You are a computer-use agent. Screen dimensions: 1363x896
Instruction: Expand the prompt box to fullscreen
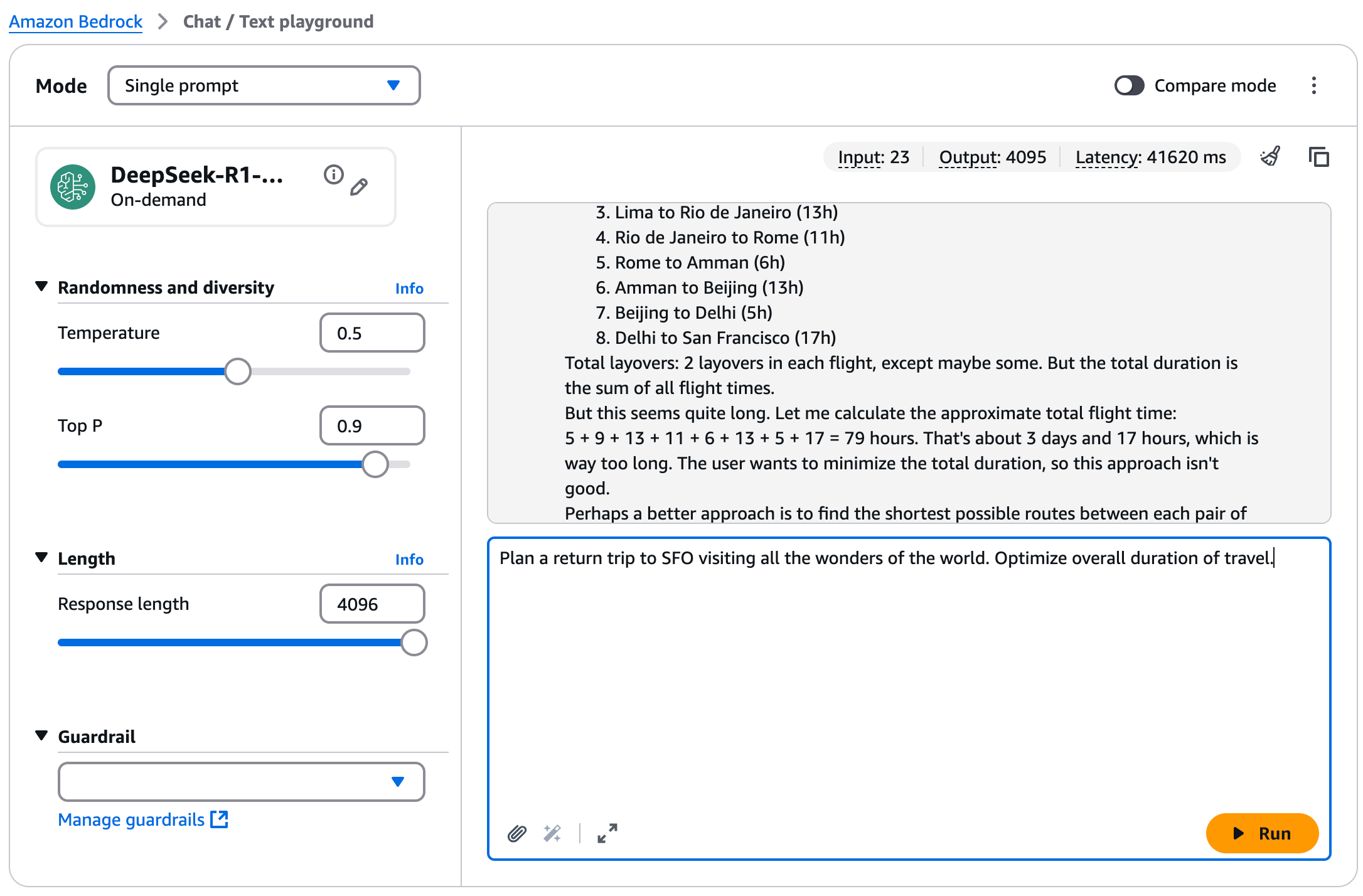pyautogui.click(x=606, y=834)
